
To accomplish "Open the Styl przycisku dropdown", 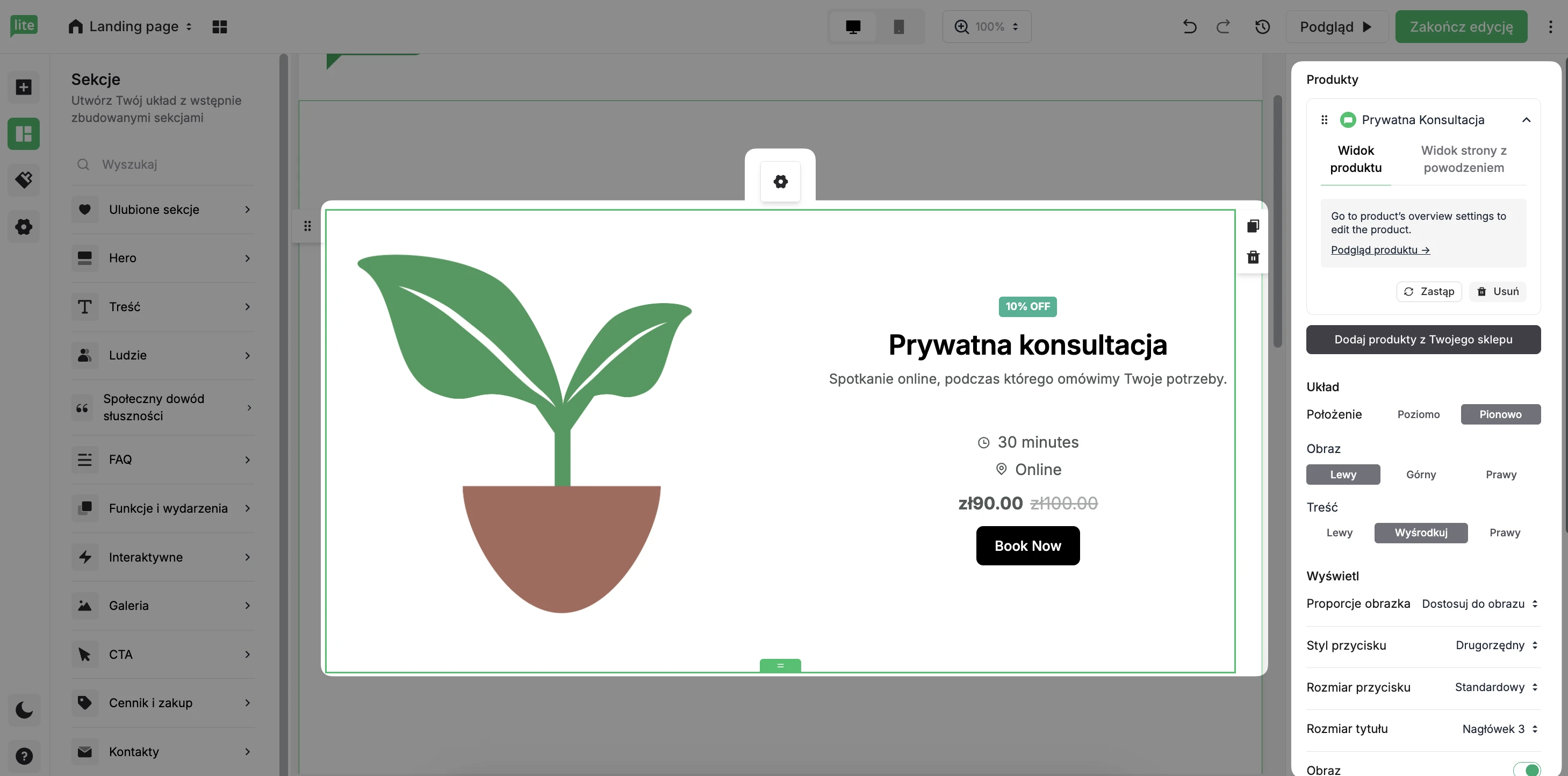I will pos(1495,645).
